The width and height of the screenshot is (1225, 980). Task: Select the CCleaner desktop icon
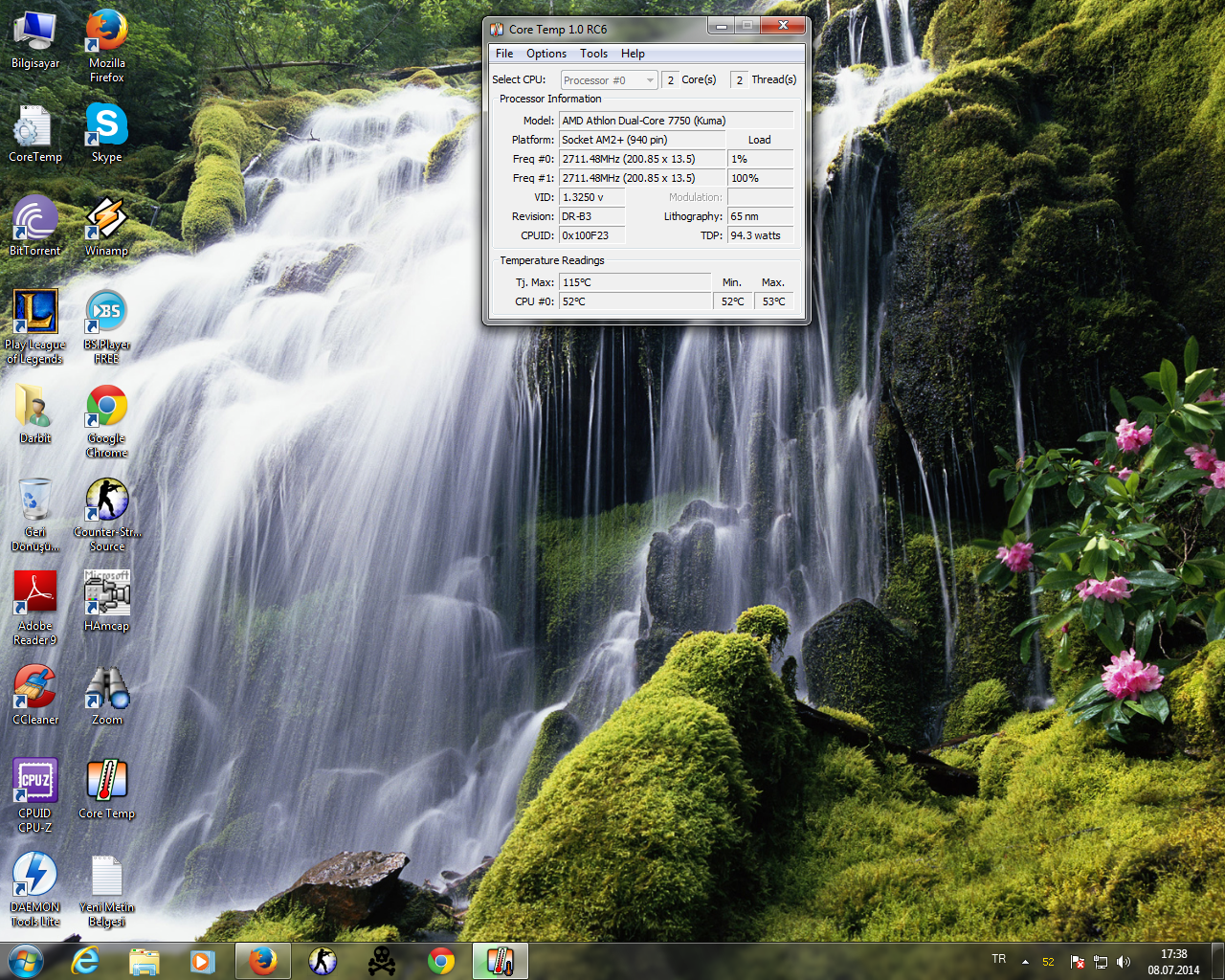[x=35, y=695]
